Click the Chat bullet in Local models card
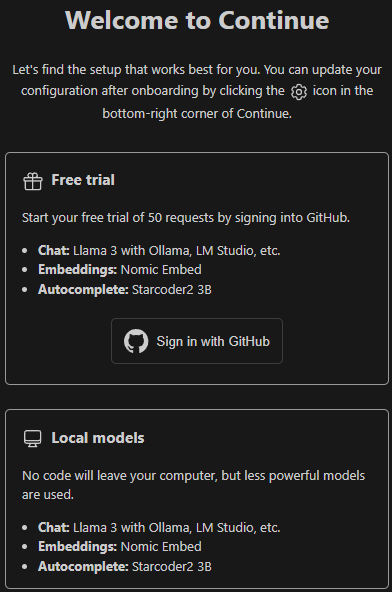The height and width of the screenshot is (592, 392). (159, 527)
